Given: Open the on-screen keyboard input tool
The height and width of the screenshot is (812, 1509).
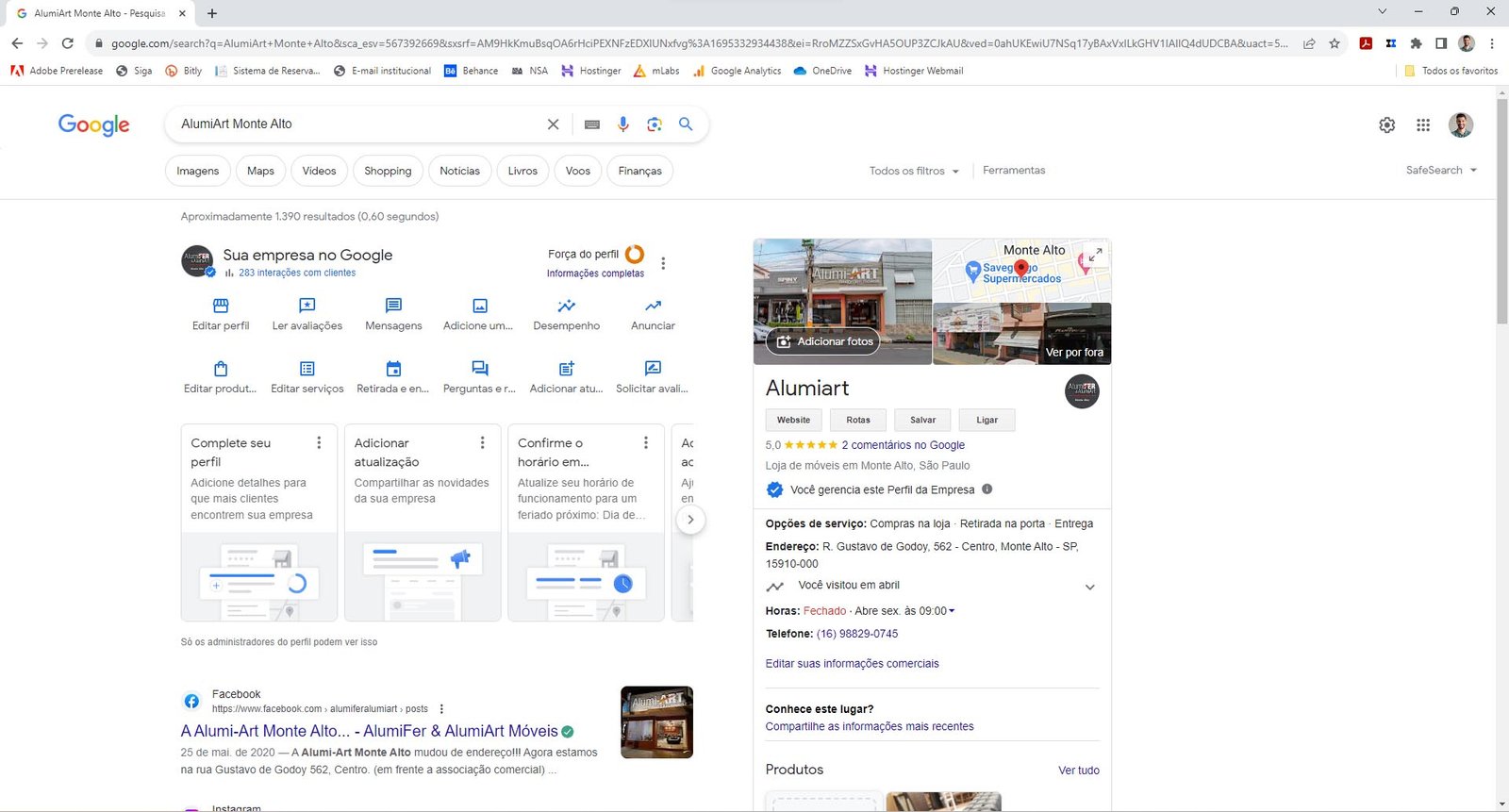Looking at the screenshot, I should pyautogui.click(x=592, y=124).
